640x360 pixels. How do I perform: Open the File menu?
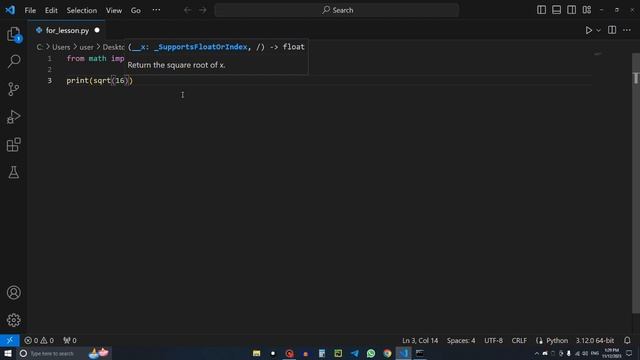30,10
